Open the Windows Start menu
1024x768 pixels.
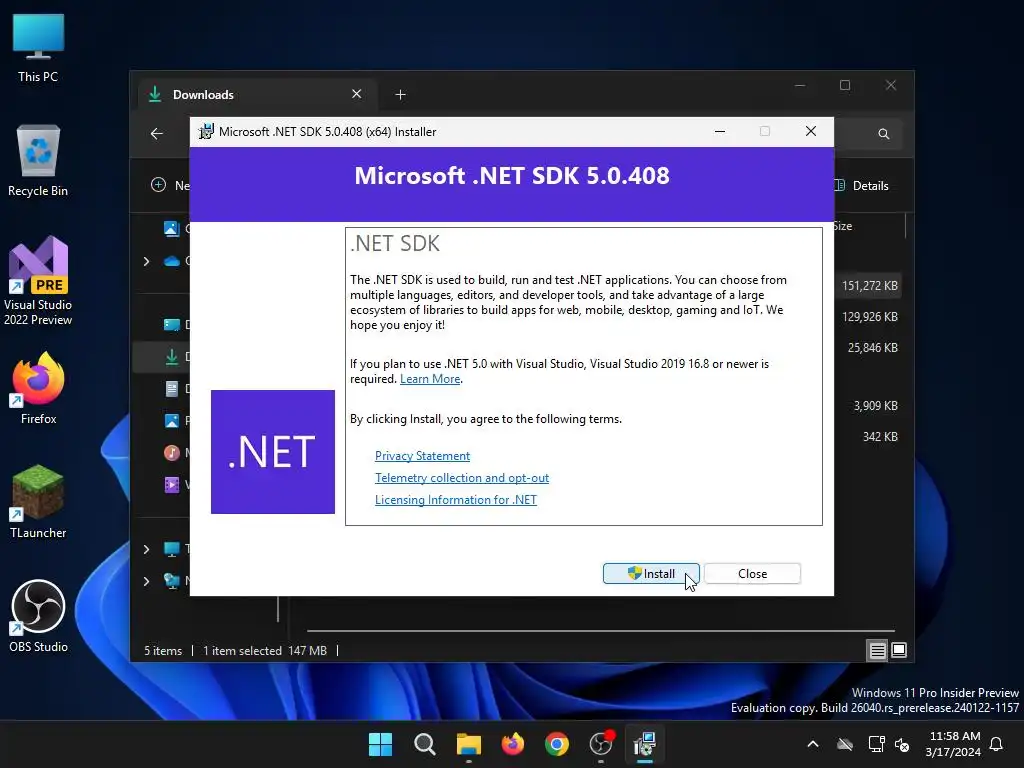381,744
